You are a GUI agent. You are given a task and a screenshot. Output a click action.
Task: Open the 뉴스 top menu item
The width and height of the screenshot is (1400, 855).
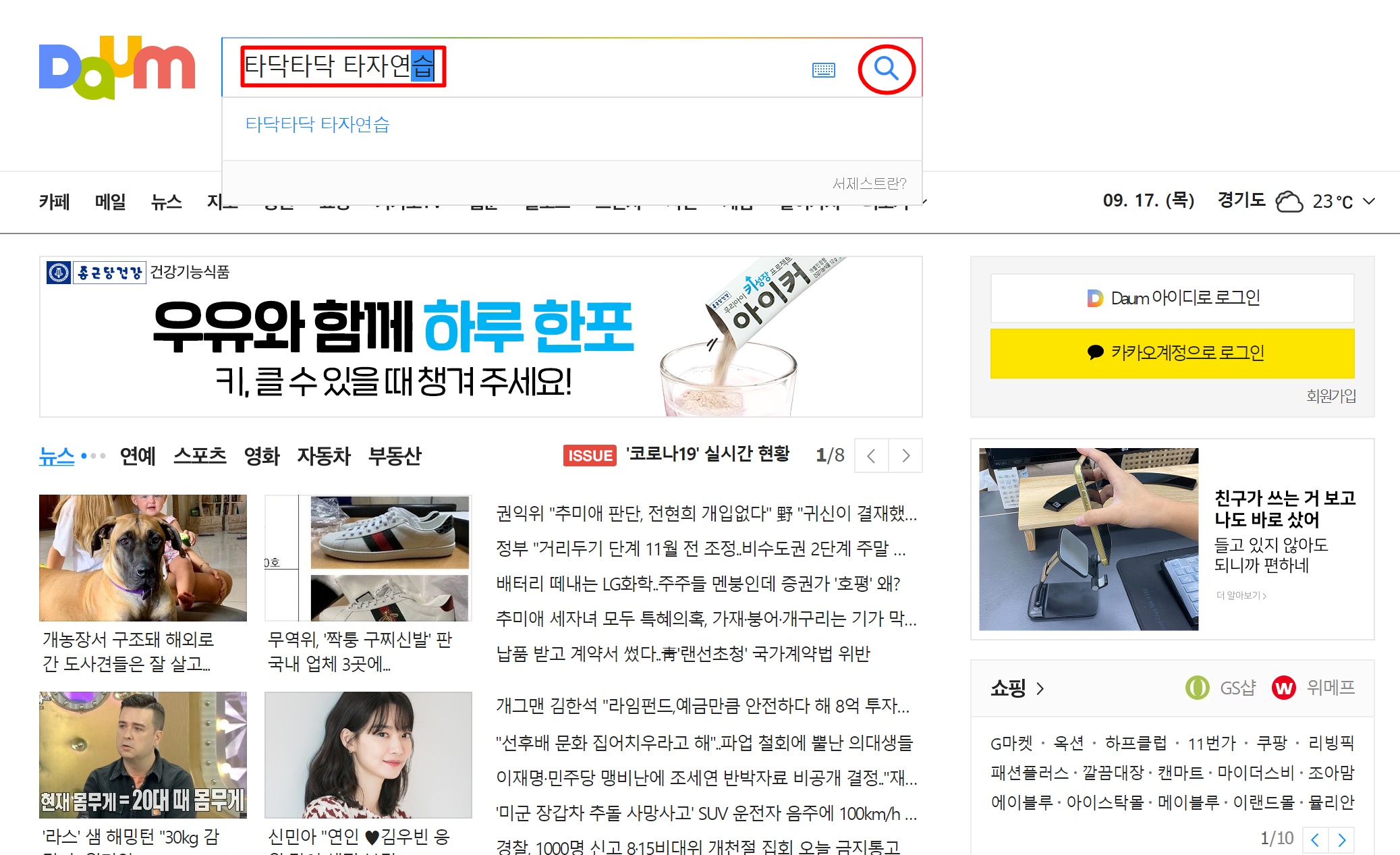(166, 201)
